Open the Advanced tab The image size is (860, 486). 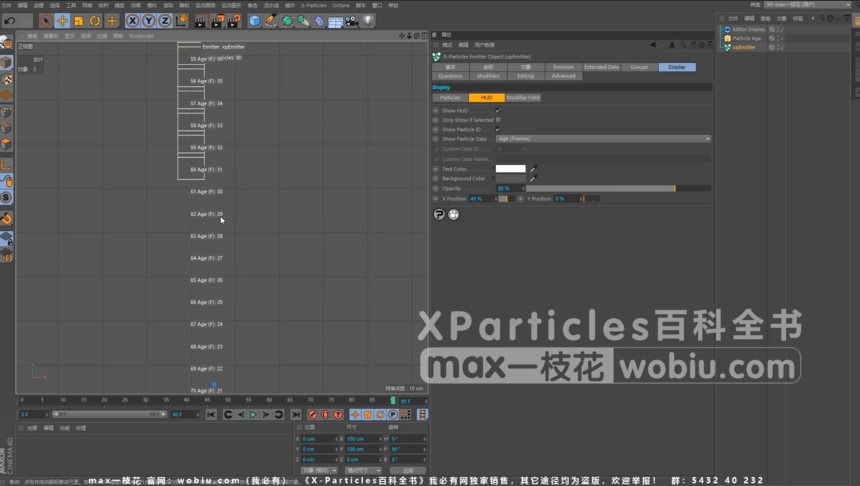pos(563,76)
